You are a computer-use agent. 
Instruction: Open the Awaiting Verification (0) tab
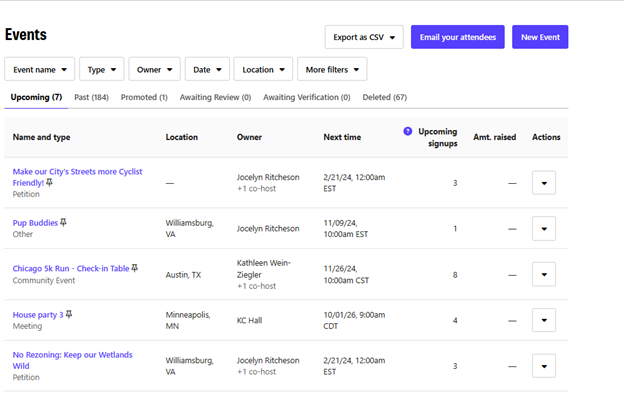pos(307,97)
